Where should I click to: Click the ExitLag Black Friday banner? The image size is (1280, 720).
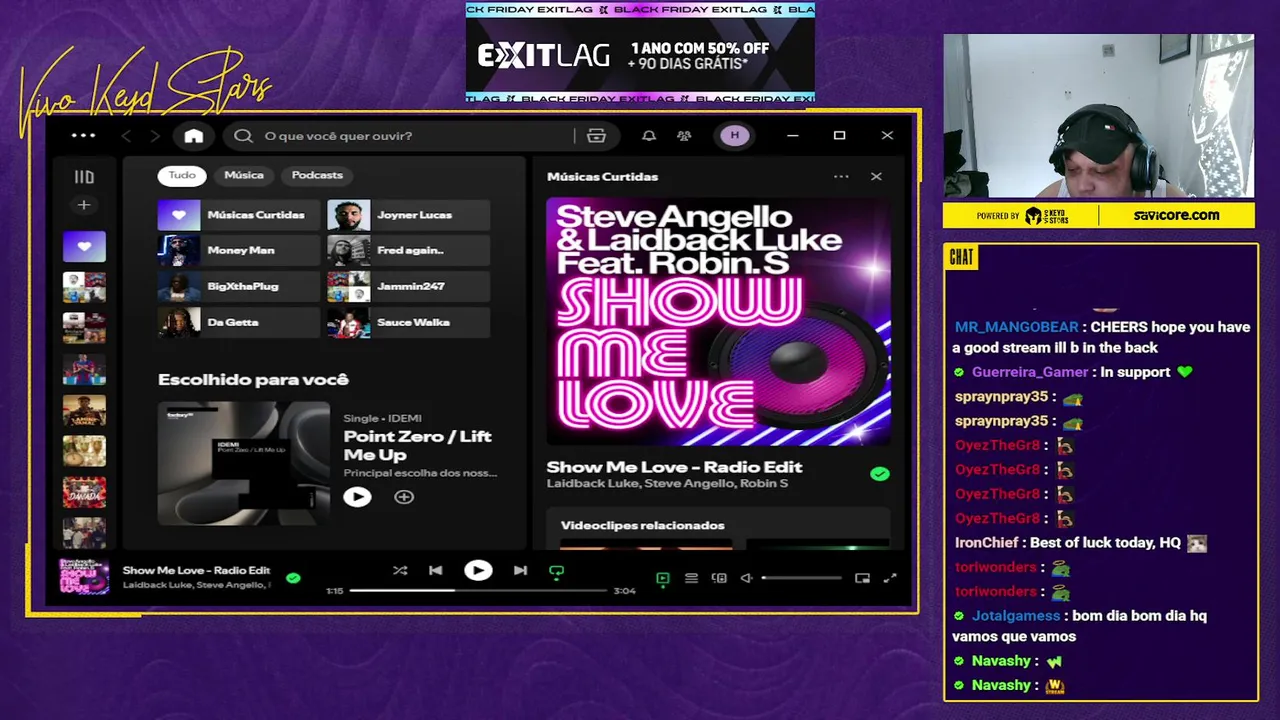coord(640,52)
